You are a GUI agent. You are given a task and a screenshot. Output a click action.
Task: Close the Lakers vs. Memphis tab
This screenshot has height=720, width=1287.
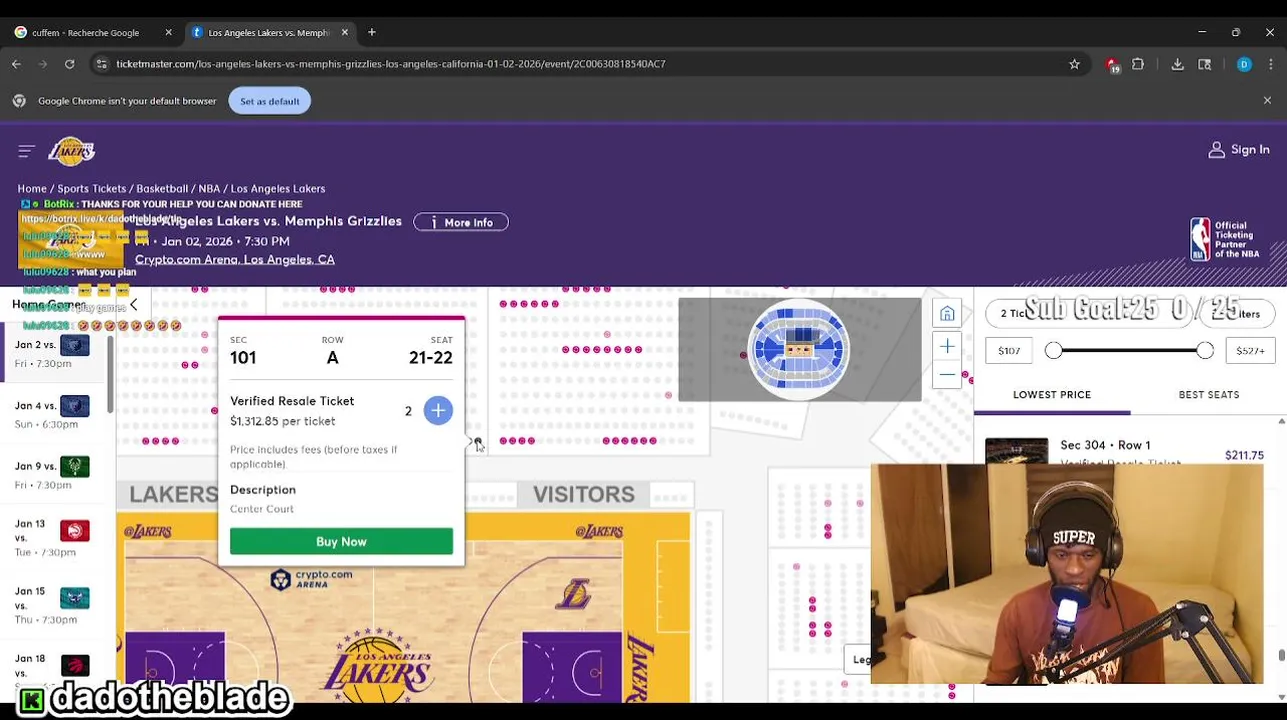tap(345, 32)
